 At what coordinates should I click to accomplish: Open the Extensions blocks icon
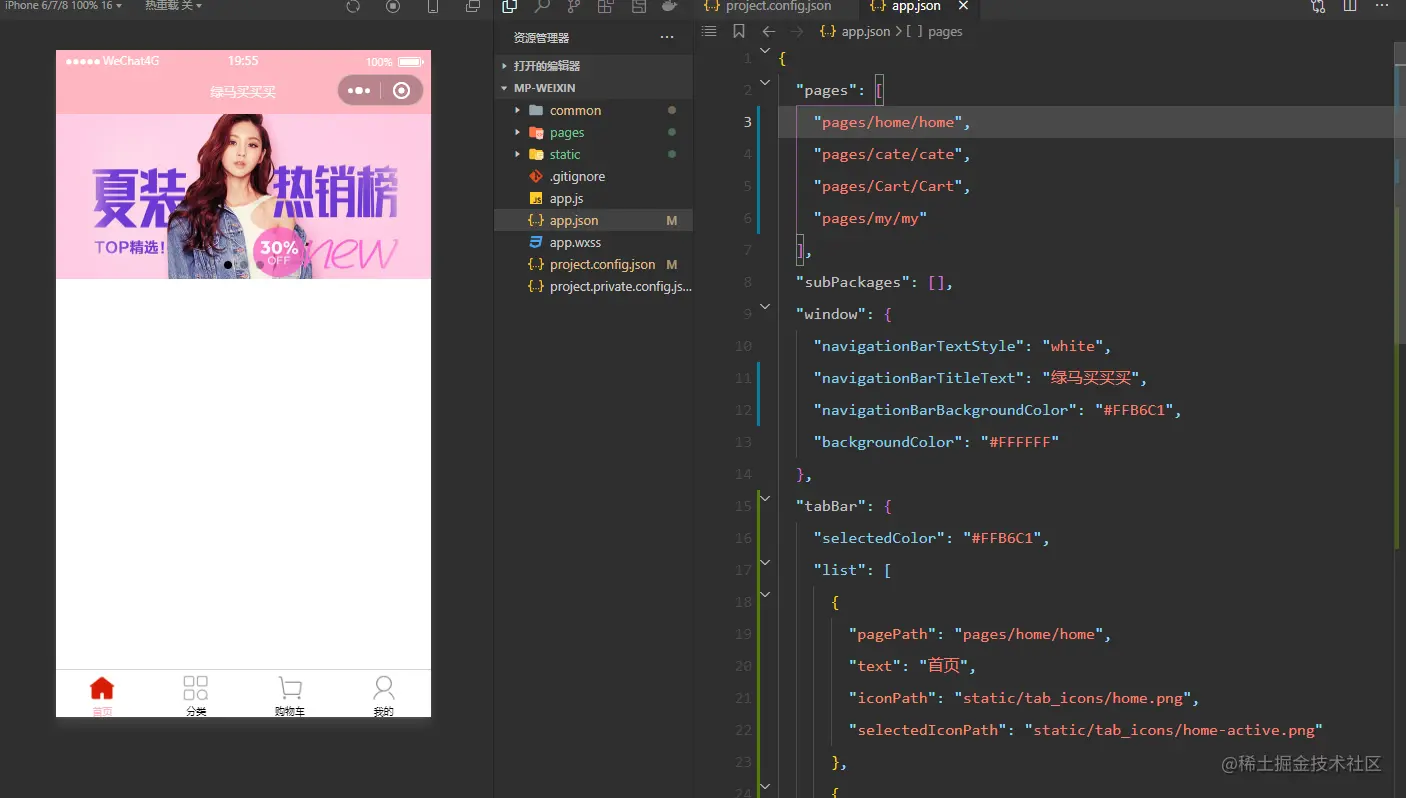click(605, 6)
